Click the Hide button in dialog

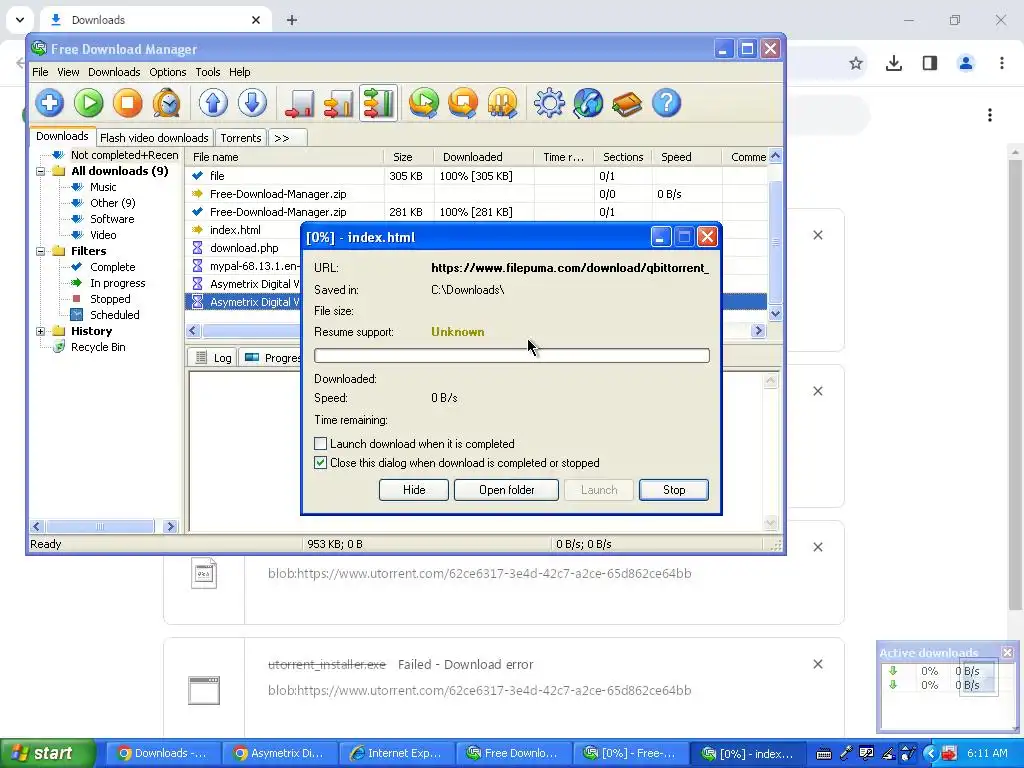point(414,490)
